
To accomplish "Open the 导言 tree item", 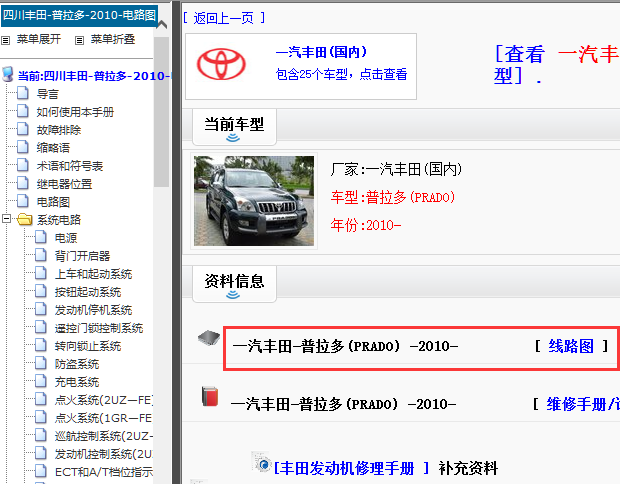I will [47, 94].
